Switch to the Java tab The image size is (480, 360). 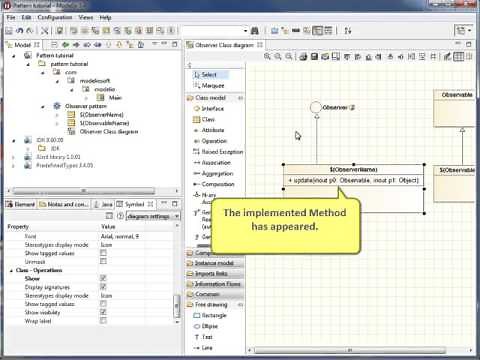click(103, 204)
